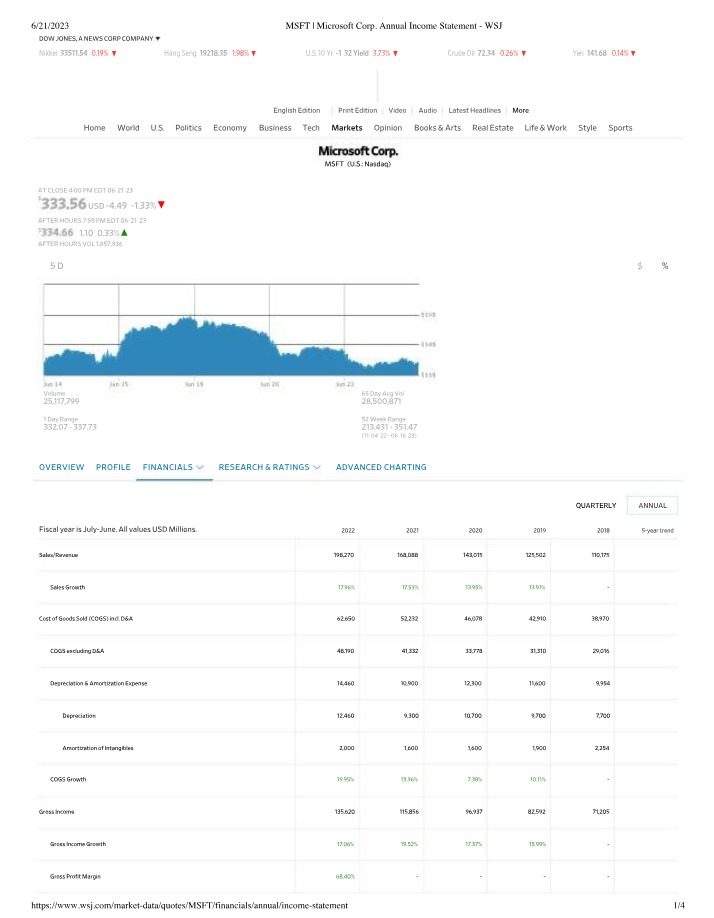Click the blue 5-day price chart
The height and width of the screenshot is (918, 714).
pos(231,347)
